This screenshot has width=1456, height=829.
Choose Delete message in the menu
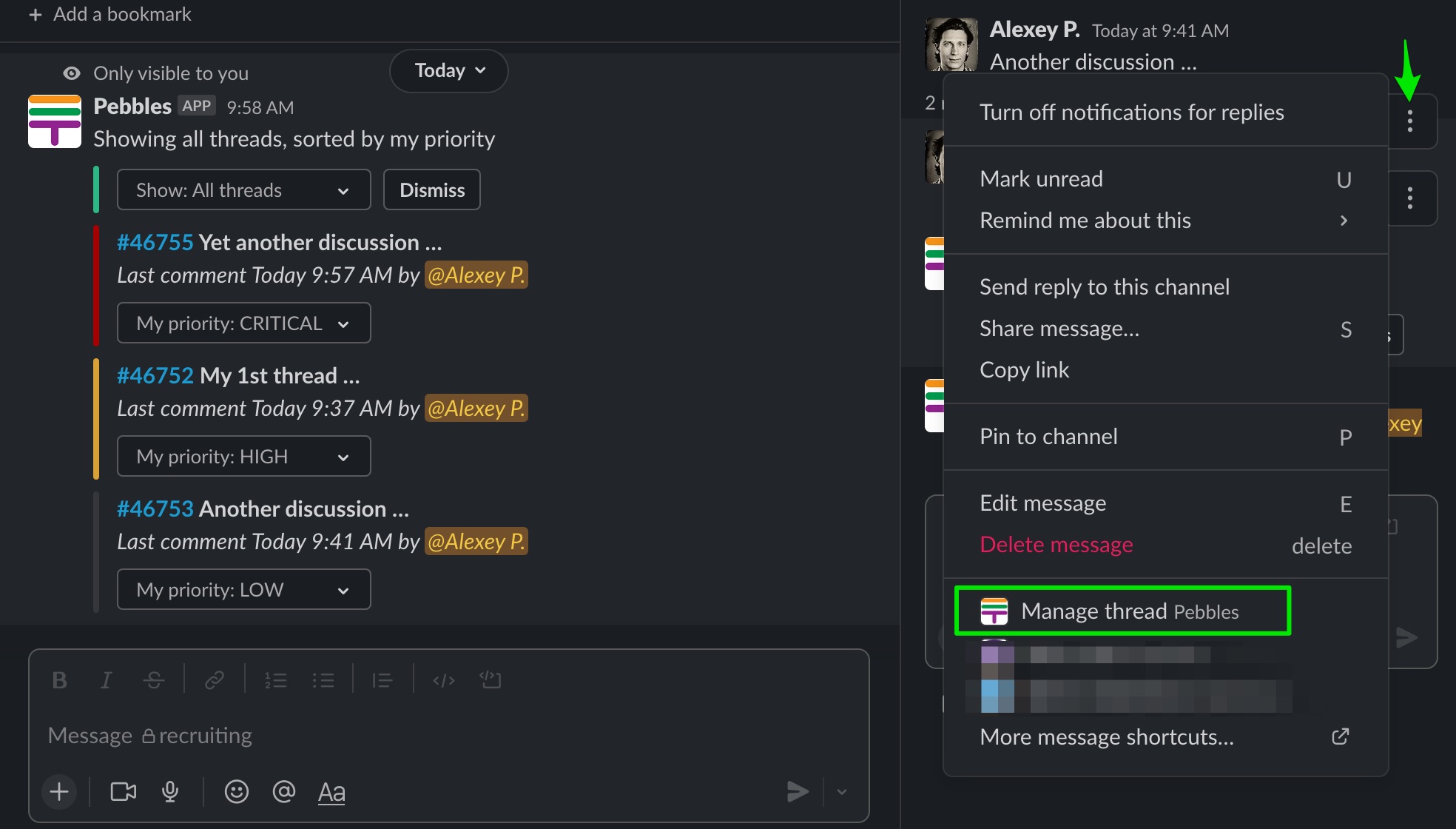[1166, 545]
